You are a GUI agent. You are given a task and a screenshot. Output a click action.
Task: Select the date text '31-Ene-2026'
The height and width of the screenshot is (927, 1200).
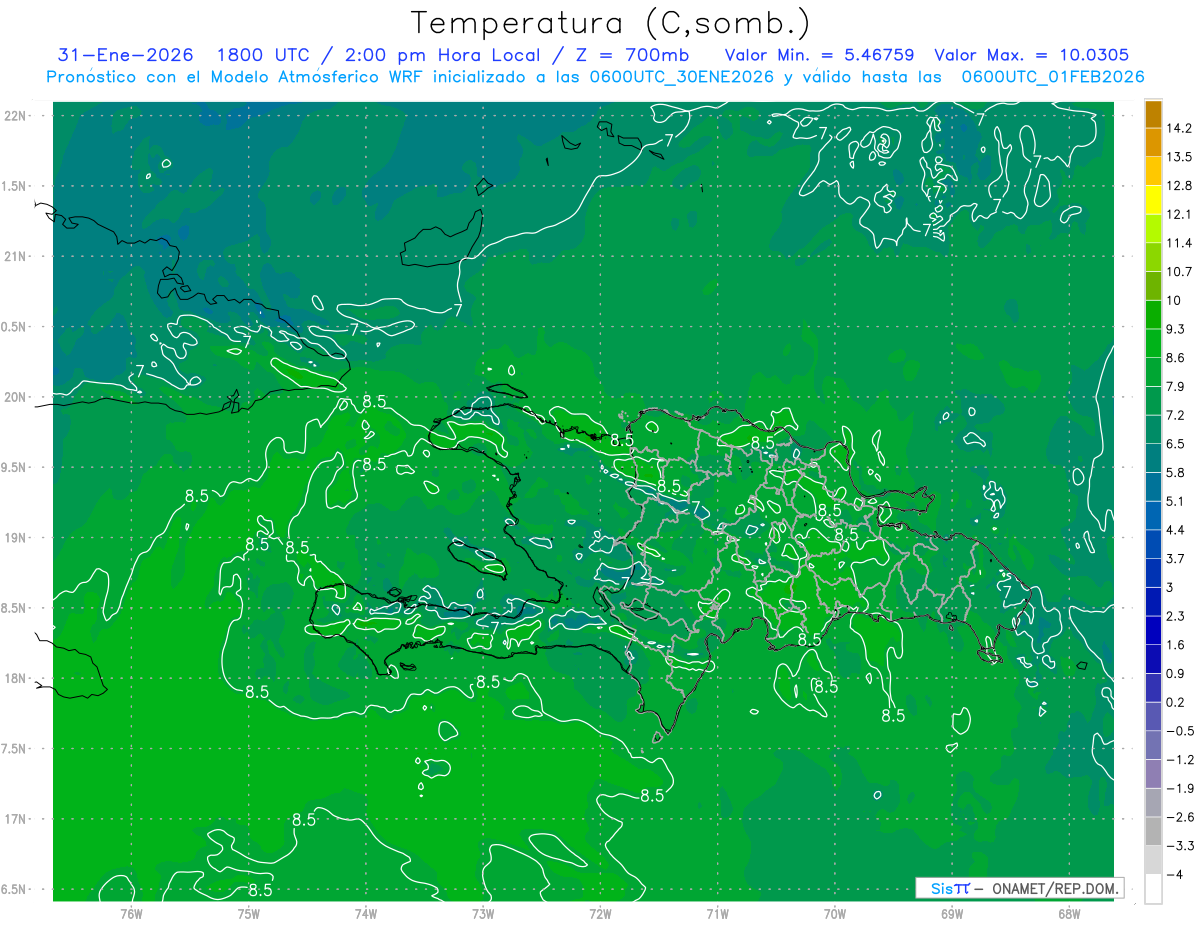tap(125, 55)
